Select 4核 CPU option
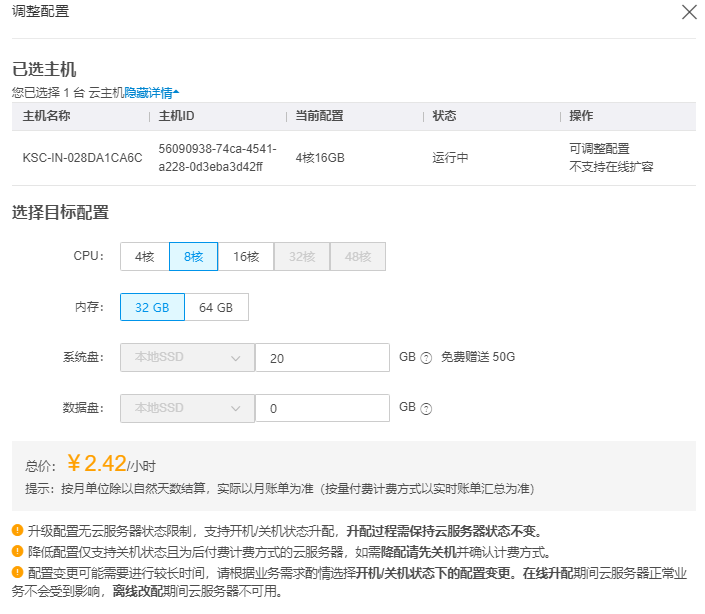This screenshot has width=705, height=614. point(145,257)
